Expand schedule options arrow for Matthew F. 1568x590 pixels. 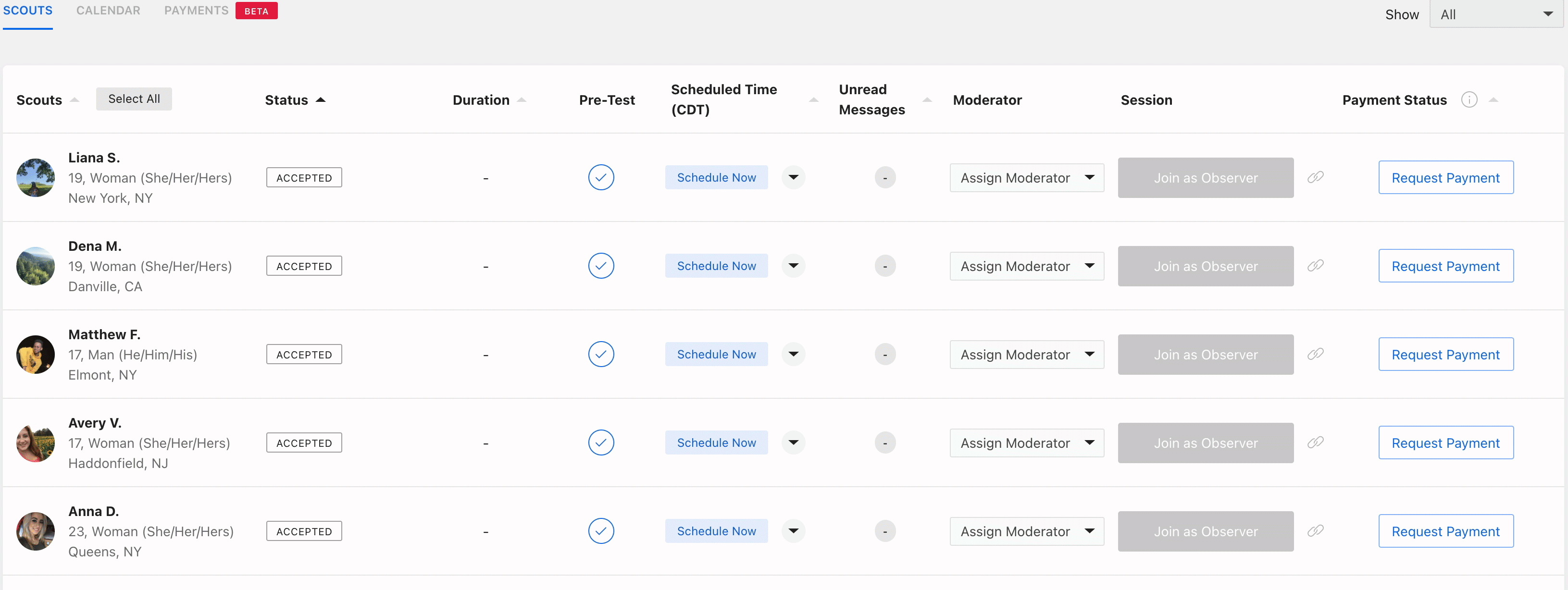point(793,354)
